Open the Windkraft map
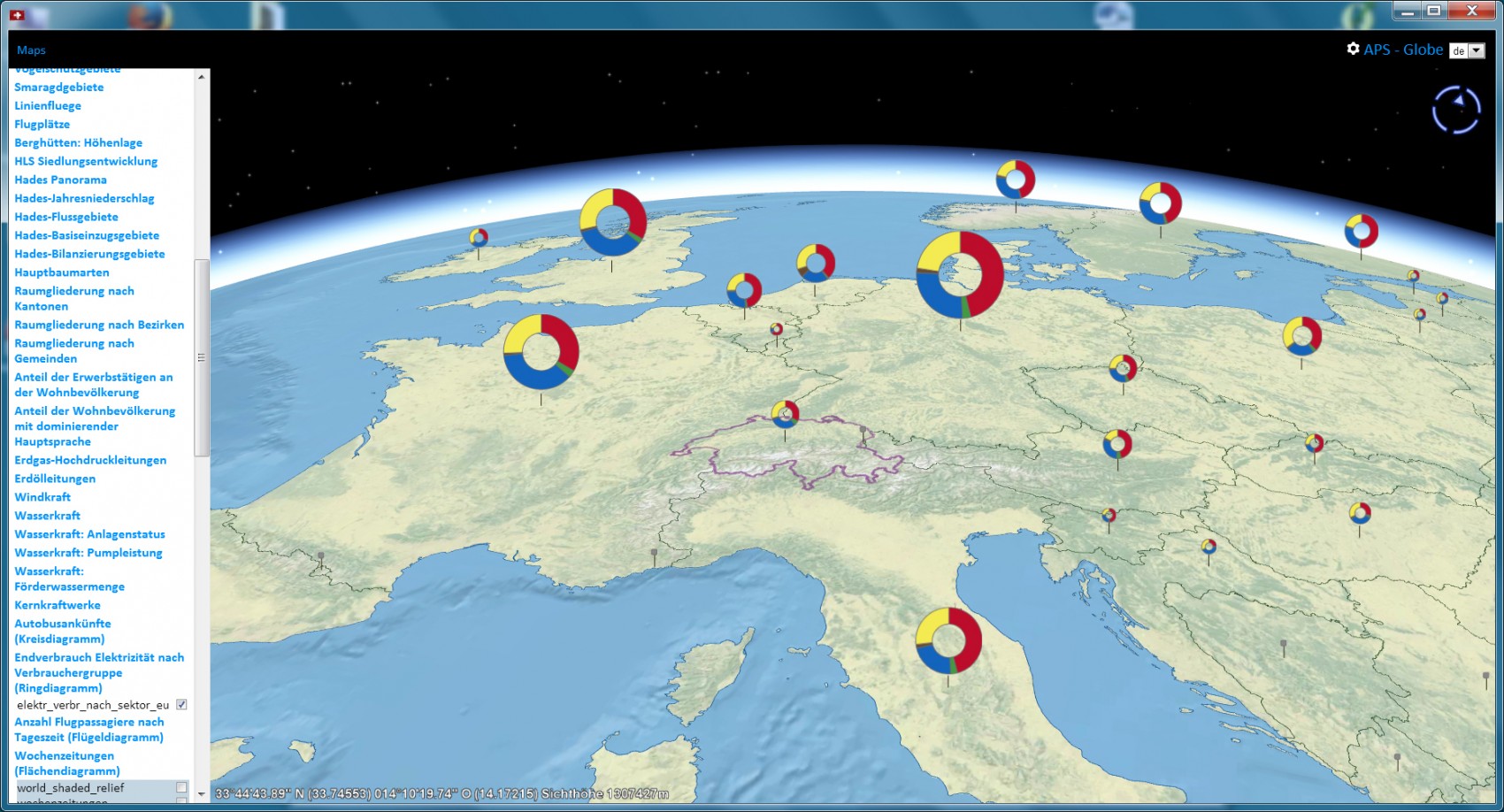 click(x=42, y=497)
